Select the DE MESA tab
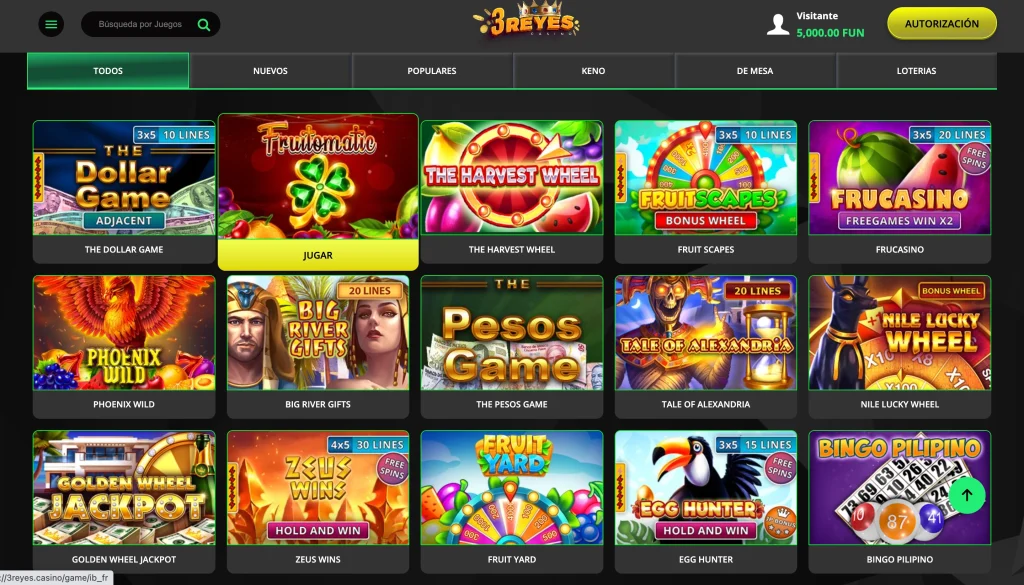 point(755,71)
